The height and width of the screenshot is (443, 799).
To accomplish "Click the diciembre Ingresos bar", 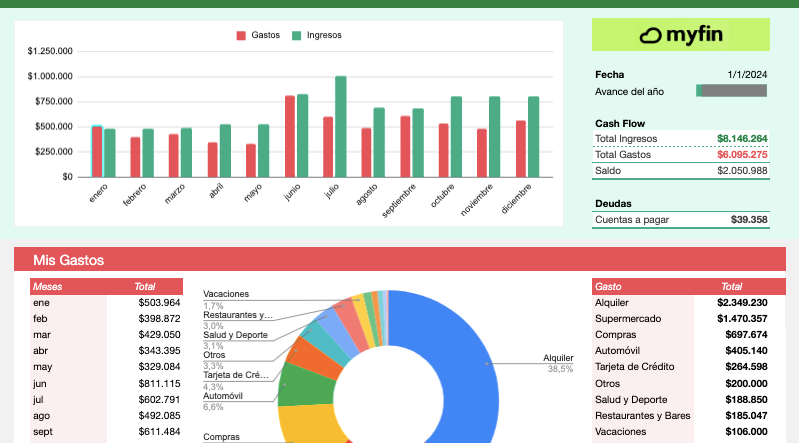I will tap(533, 136).
